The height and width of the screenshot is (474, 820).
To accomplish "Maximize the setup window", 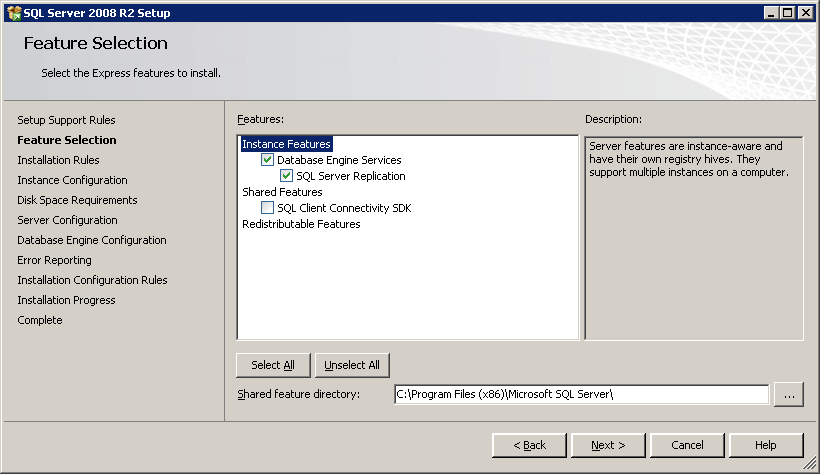I will coord(788,13).
